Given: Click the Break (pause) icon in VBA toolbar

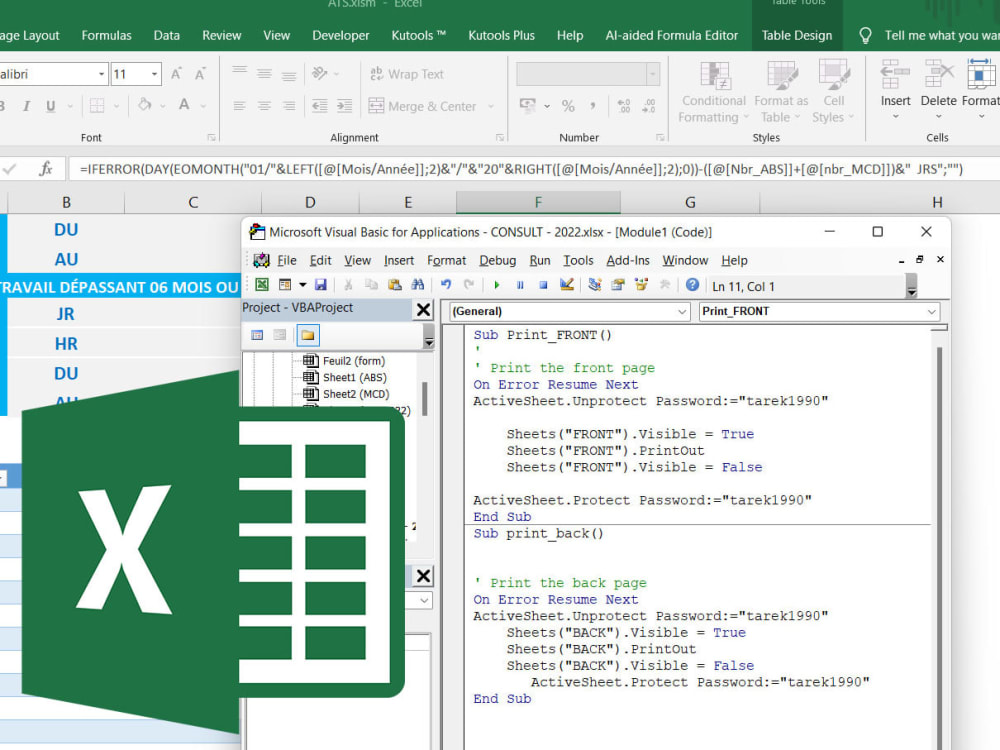Looking at the screenshot, I should (x=520, y=286).
